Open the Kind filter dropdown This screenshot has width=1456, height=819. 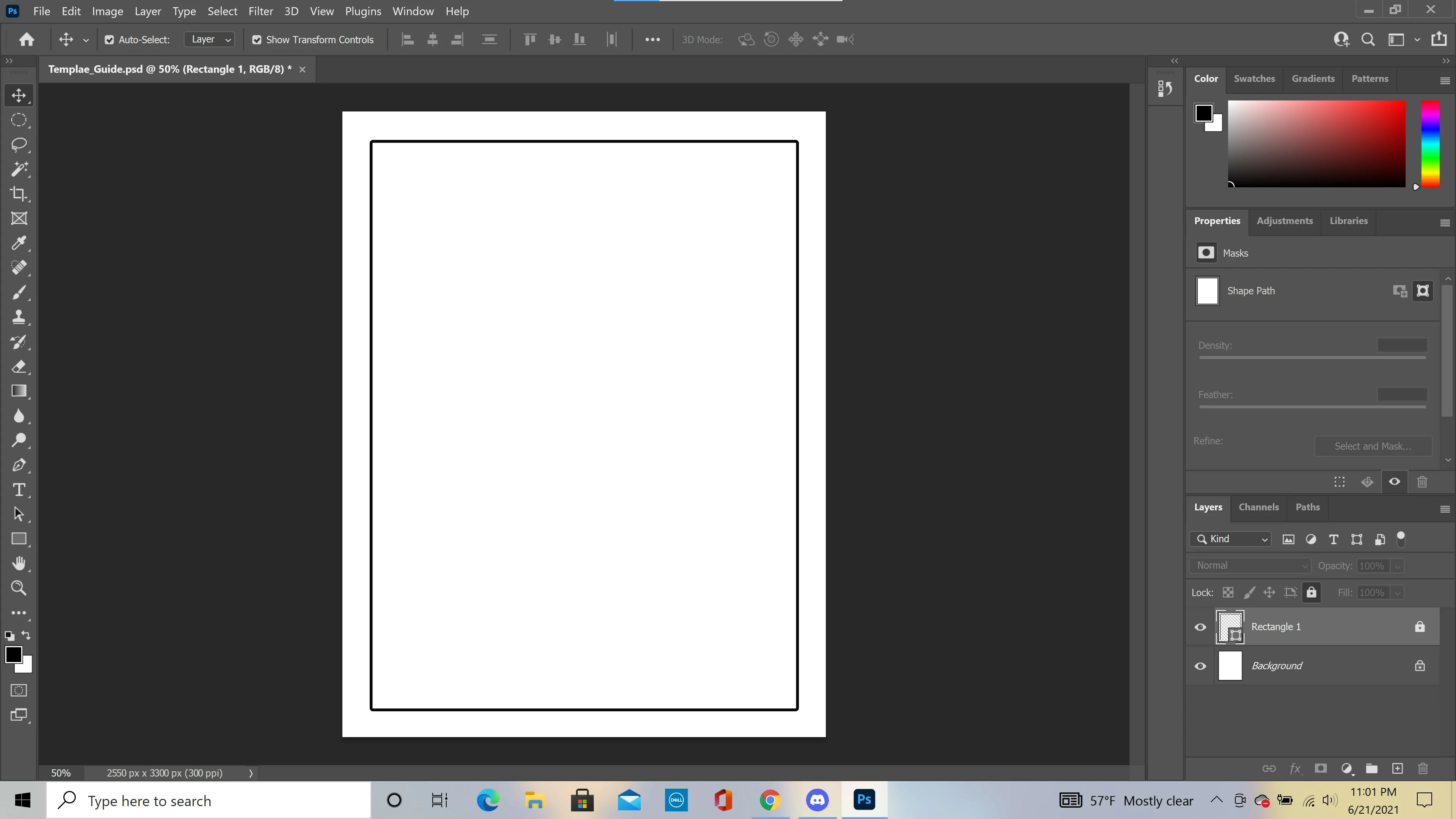1230,539
